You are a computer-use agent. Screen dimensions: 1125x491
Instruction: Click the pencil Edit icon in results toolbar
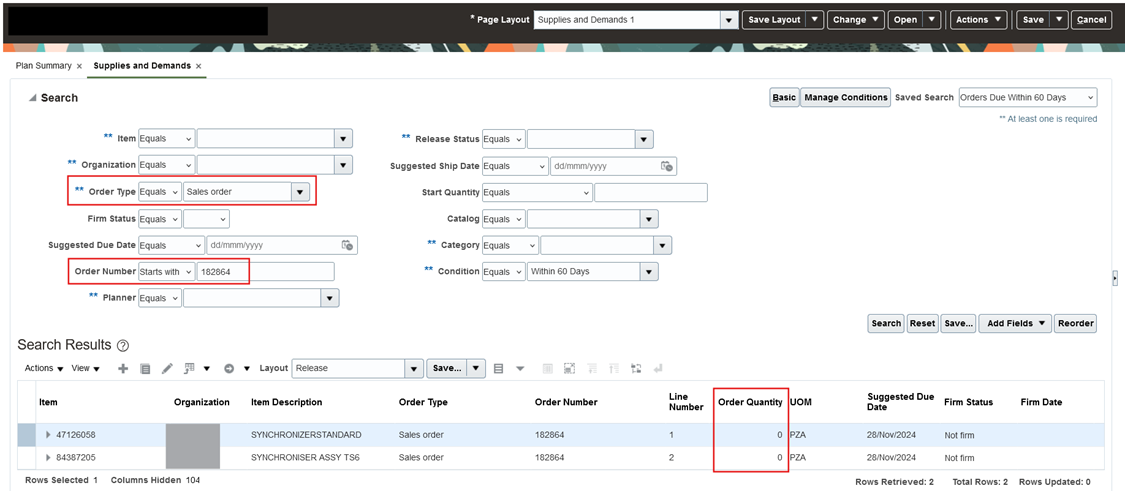[167, 368]
